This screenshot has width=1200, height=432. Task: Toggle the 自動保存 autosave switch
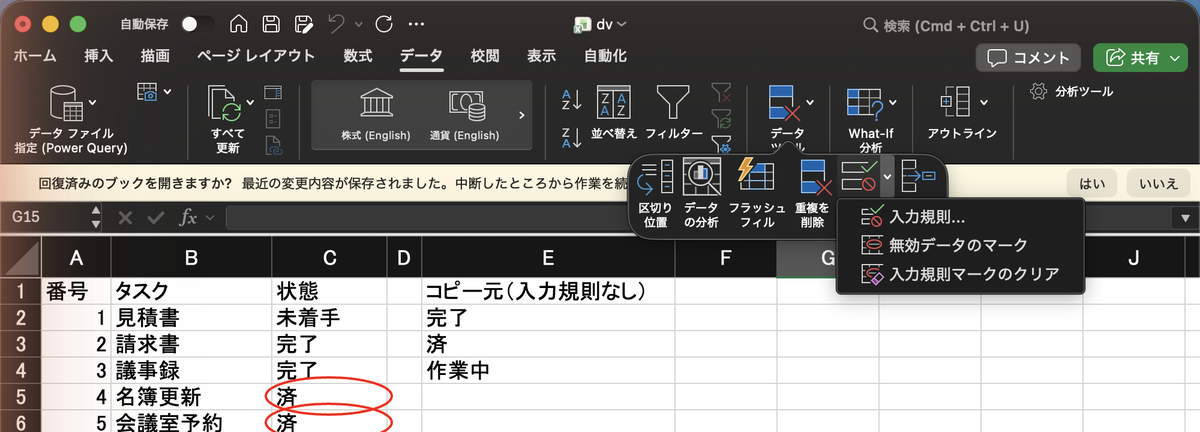[x=197, y=24]
